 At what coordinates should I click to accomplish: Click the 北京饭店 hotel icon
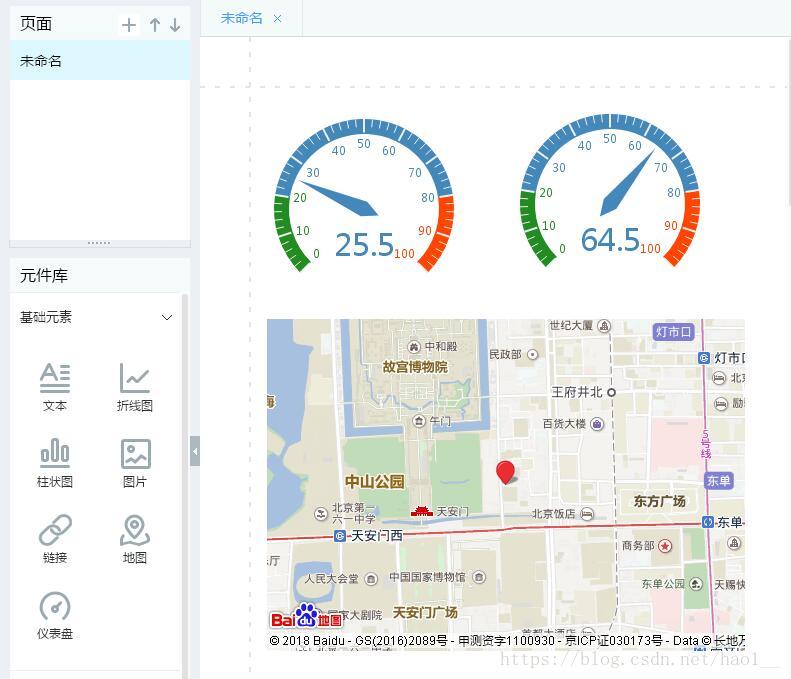[x=587, y=514]
